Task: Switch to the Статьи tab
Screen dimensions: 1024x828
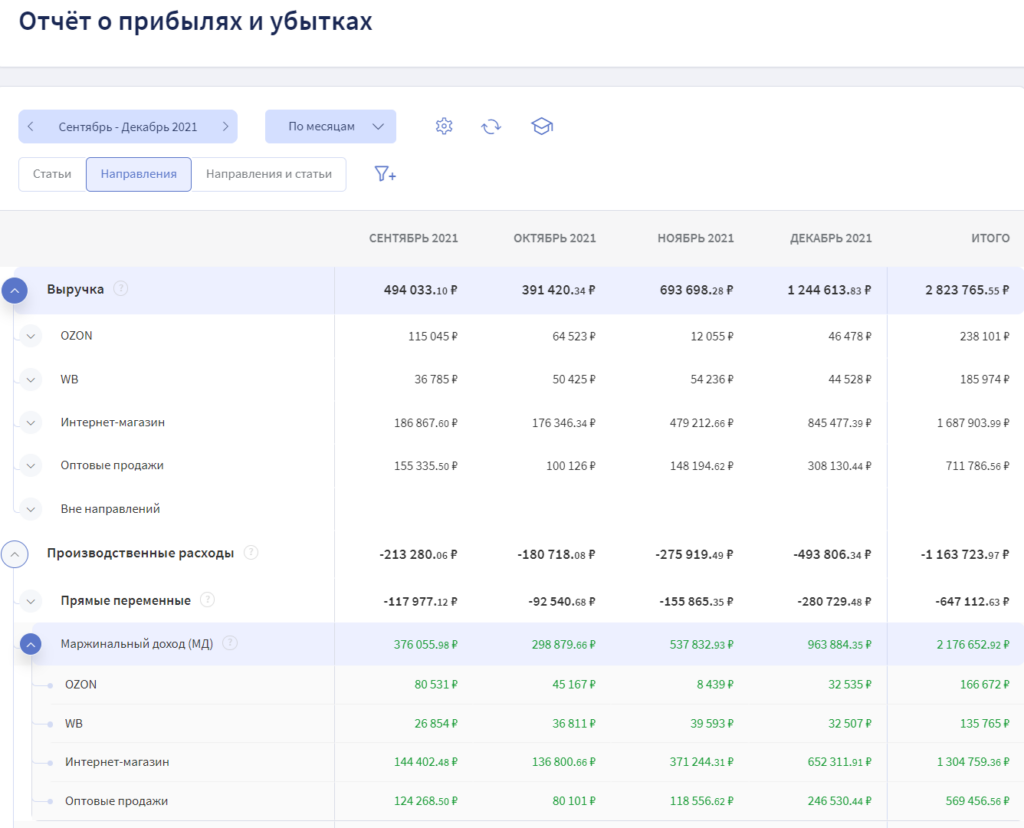Action: [52, 174]
